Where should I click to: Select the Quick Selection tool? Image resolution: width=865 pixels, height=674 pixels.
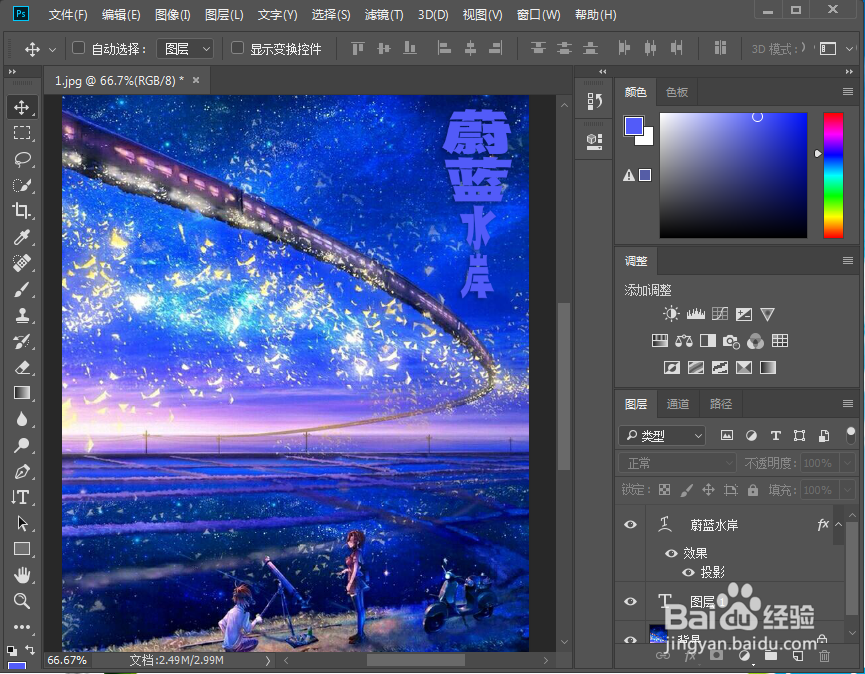tap(22, 185)
